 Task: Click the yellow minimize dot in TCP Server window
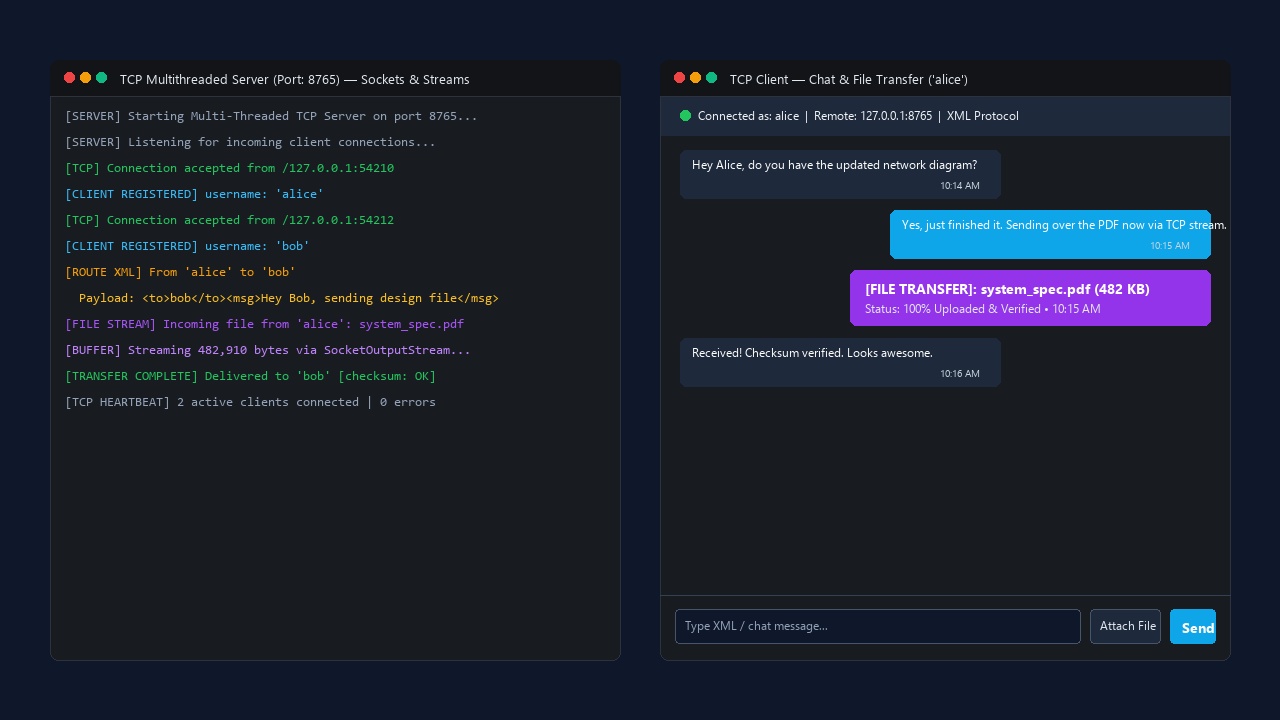point(85,78)
